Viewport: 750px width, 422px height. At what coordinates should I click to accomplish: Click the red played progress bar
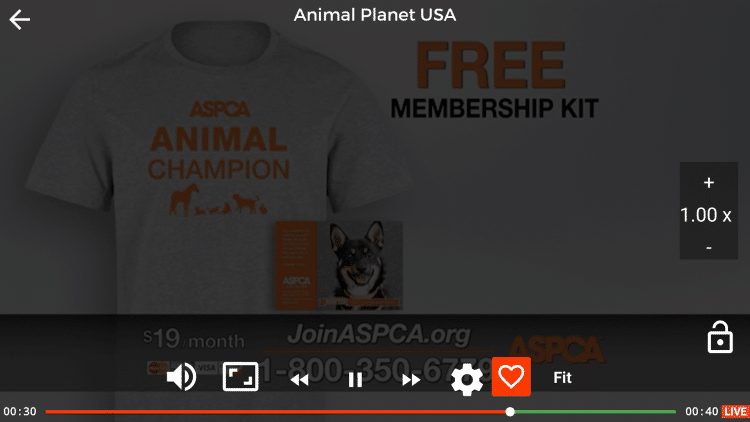[276, 411]
